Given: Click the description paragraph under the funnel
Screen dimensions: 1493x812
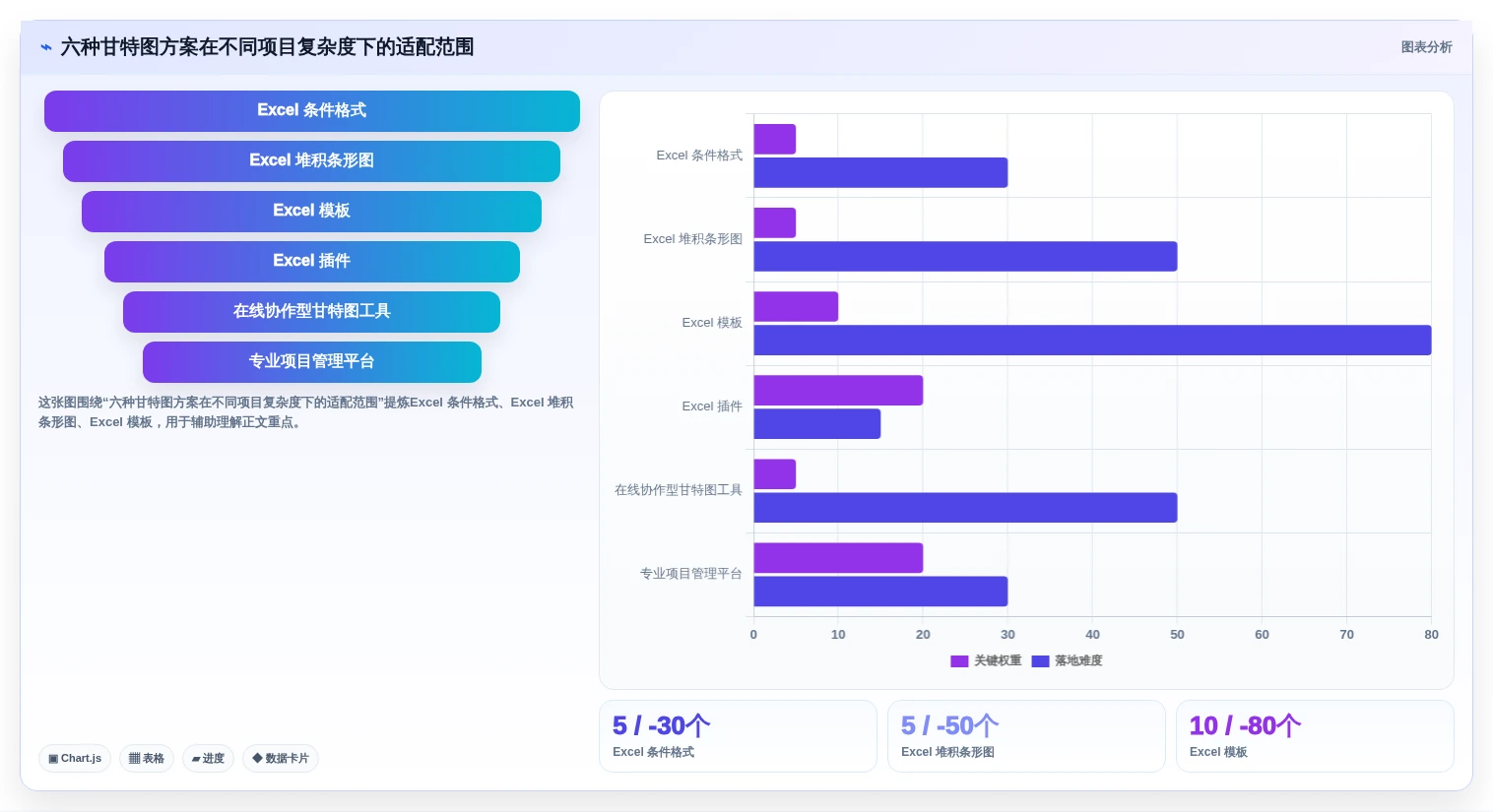Looking at the screenshot, I should click(306, 412).
